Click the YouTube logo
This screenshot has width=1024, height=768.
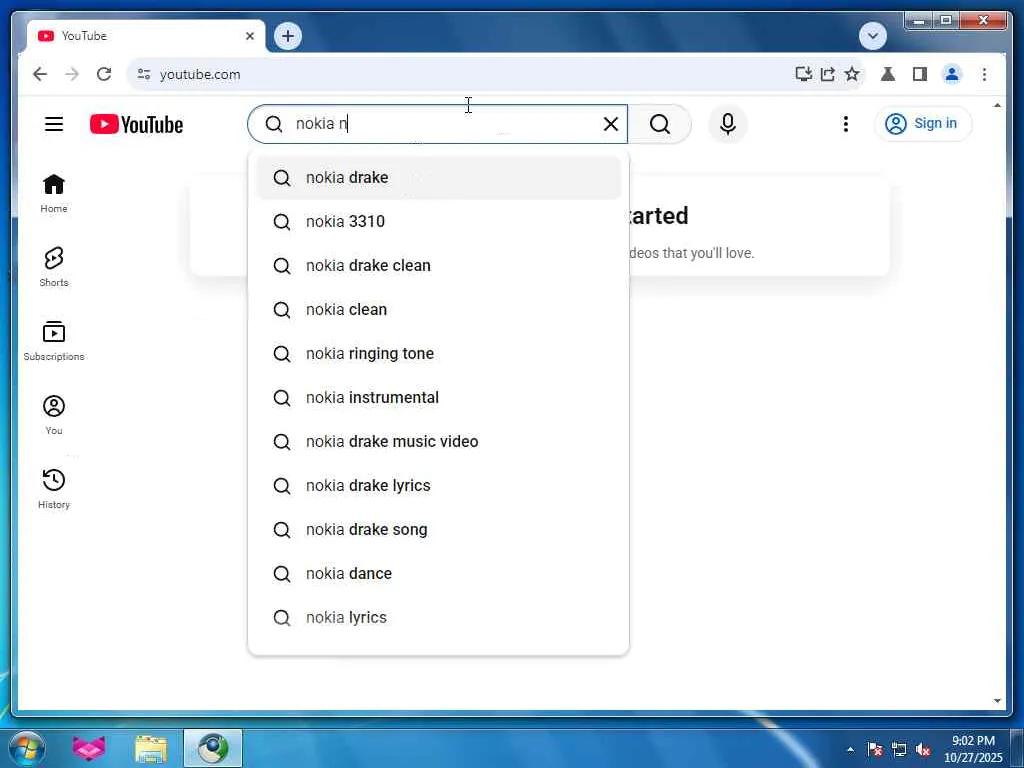coord(136,124)
